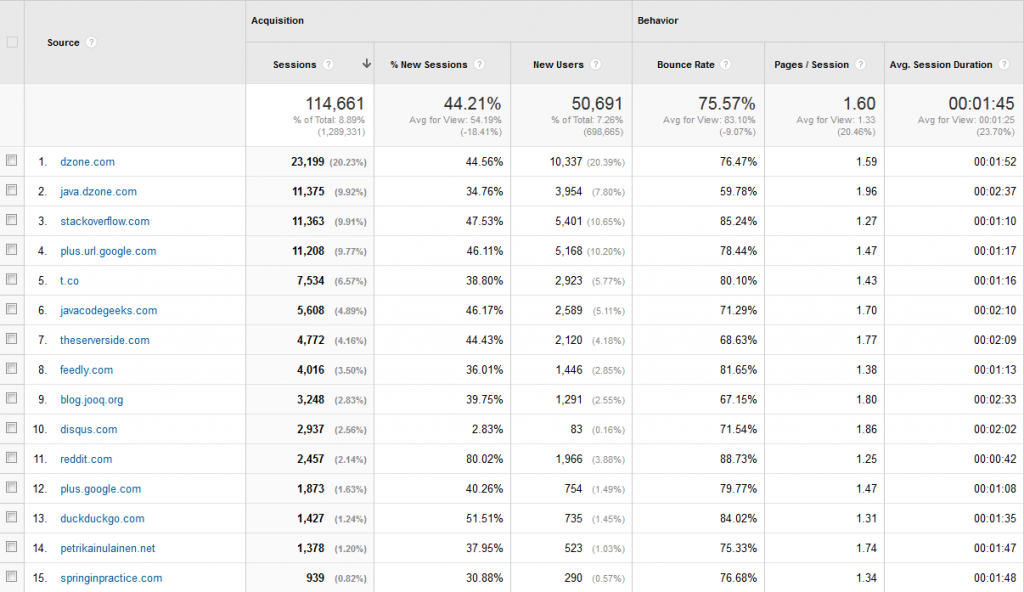Open the plus.url.google.com source link
The width and height of the screenshot is (1024, 592).
(x=108, y=251)
